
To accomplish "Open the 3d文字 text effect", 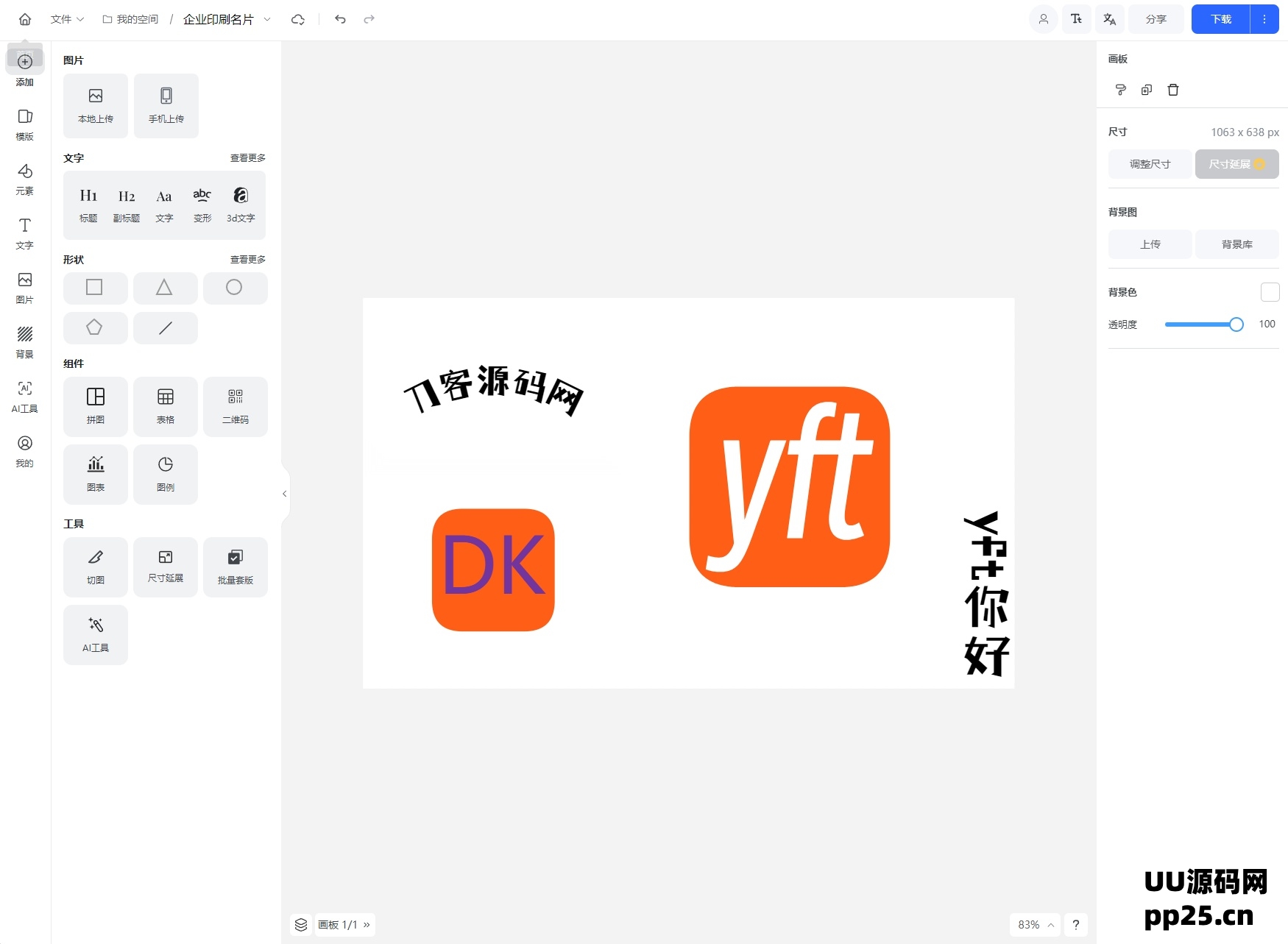I will click(240, 204).
